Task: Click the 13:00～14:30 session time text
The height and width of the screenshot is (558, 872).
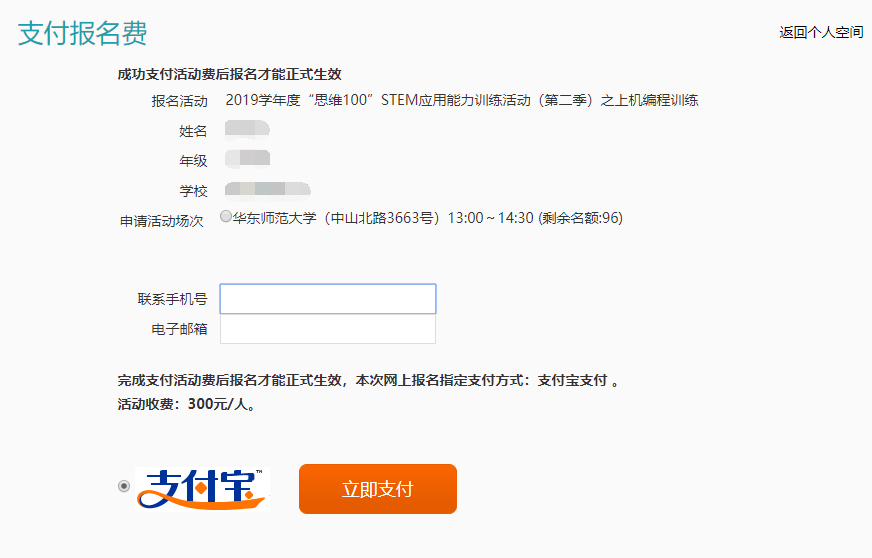Action: (x=490, y=218)
